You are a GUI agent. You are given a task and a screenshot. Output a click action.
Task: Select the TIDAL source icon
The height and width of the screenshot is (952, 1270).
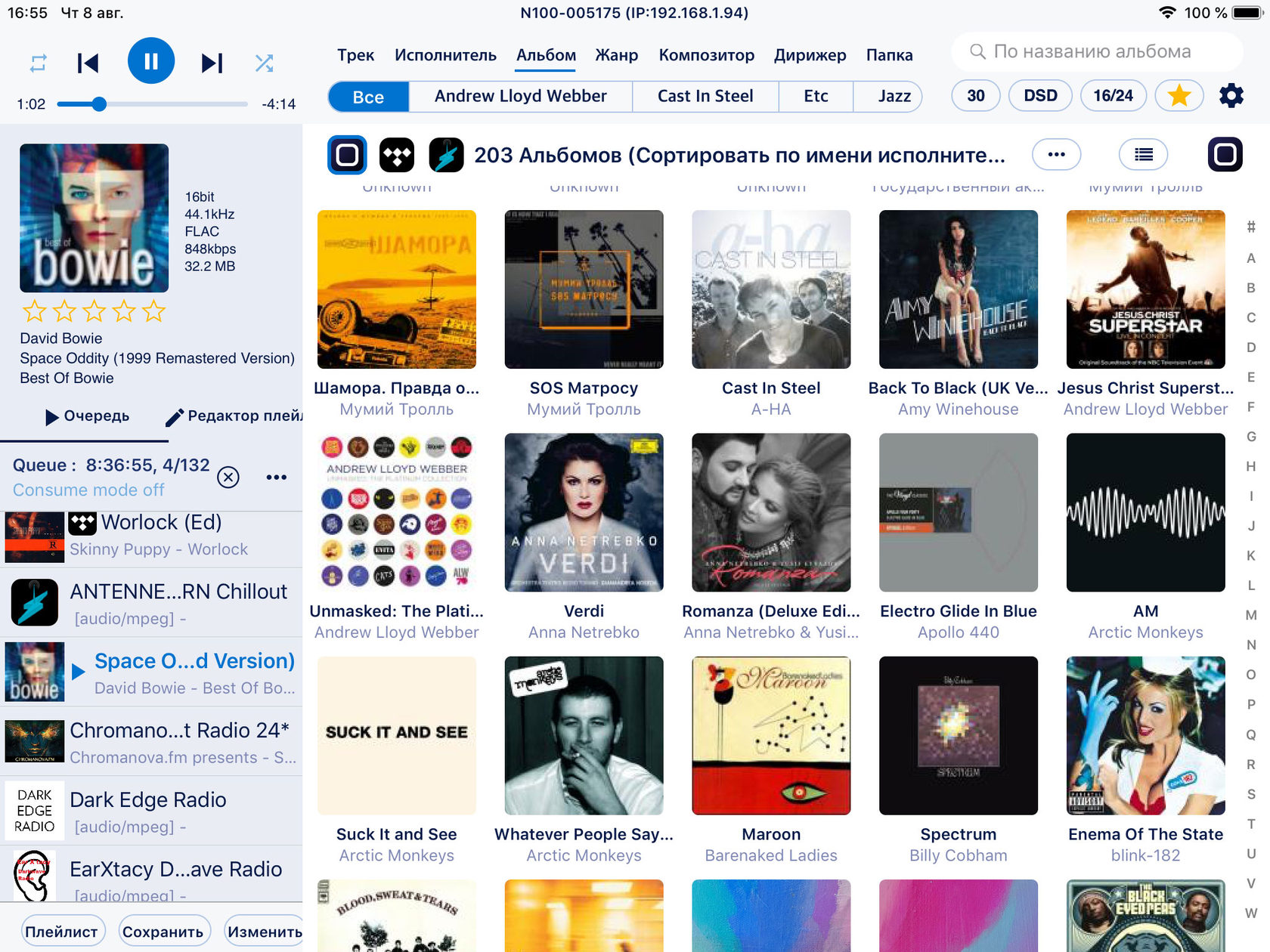(x=397, y=156)
